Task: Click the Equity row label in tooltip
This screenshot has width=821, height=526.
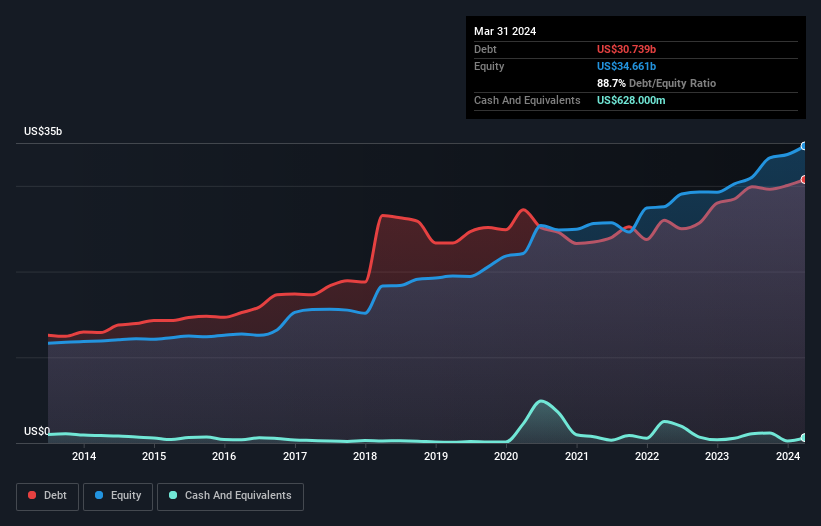Action: pos(489,66)
